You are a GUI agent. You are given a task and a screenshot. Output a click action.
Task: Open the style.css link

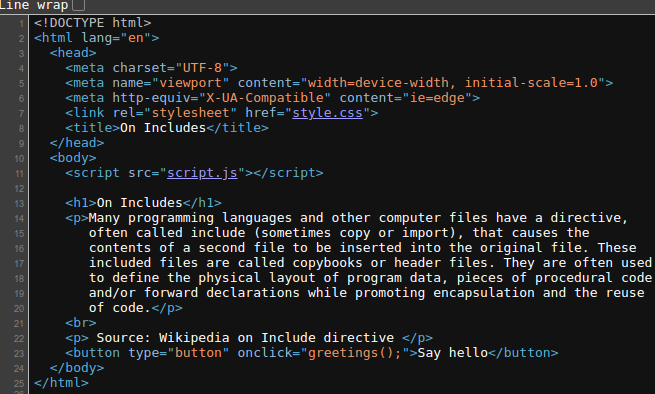328,113
